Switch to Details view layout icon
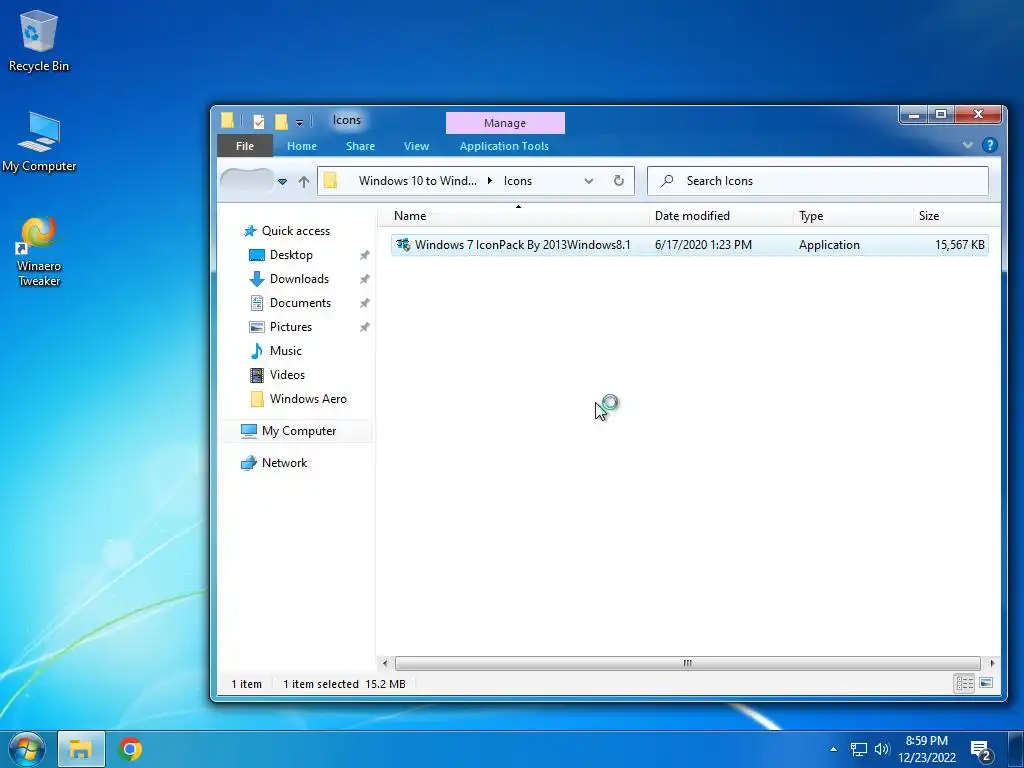Image resolution: width=1024 pixels, height=768 pixels. [965, 683]
